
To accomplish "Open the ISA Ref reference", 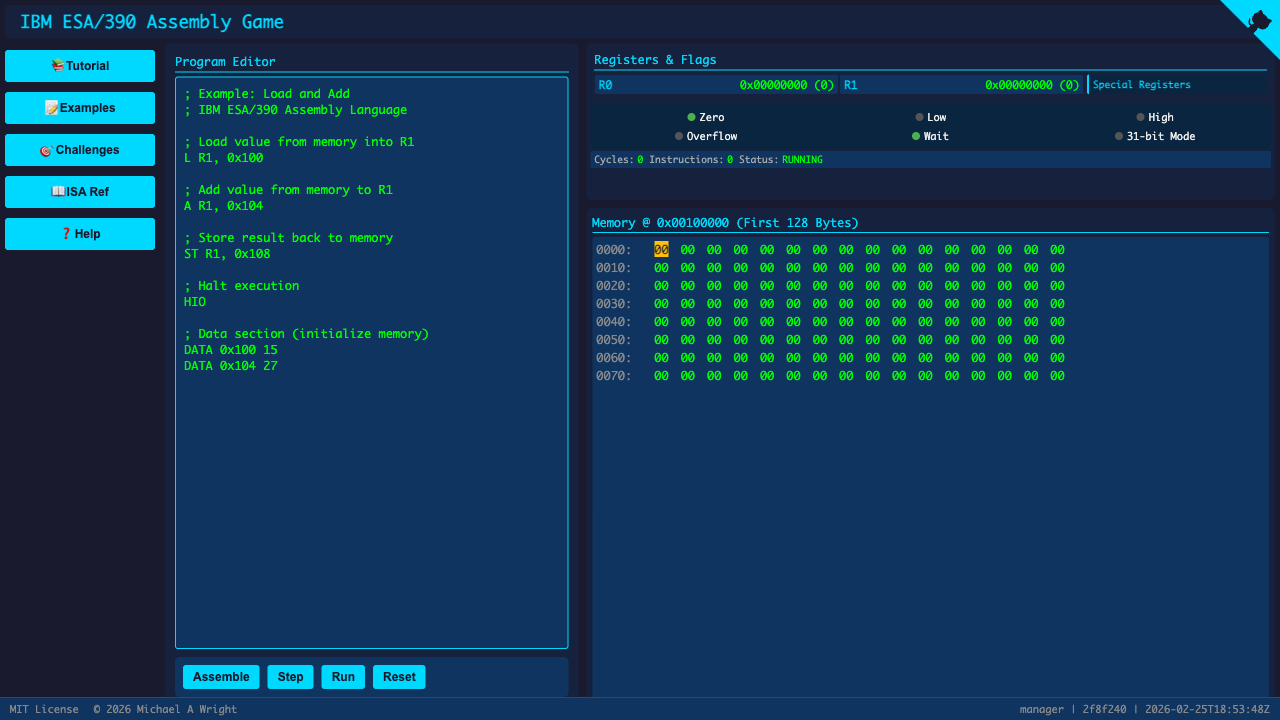I will point(80,192).
